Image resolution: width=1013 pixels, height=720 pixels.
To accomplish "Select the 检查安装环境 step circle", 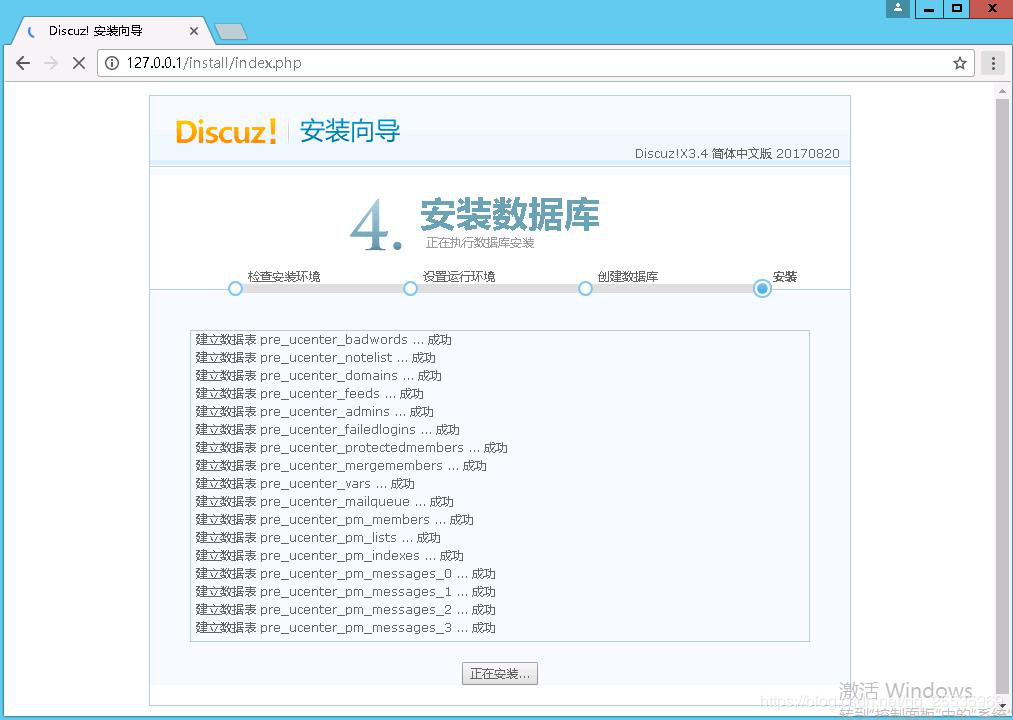I will point(235,288).
